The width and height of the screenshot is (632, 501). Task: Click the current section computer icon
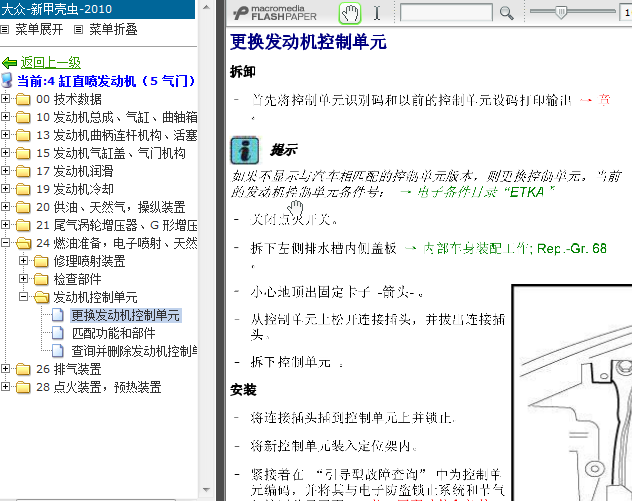tap(7, 81)
